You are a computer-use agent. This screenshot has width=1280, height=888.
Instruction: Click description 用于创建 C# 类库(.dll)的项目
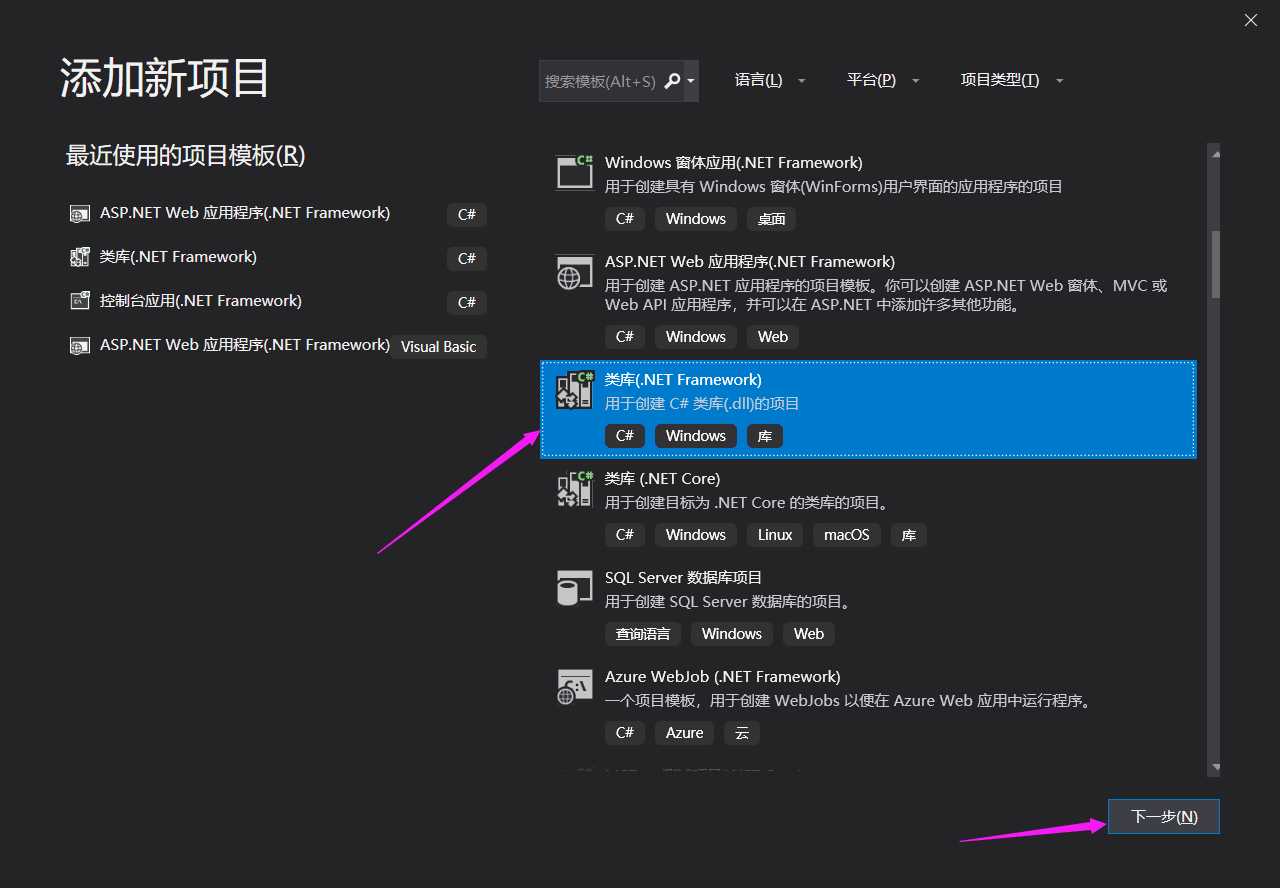pos(702,404)
